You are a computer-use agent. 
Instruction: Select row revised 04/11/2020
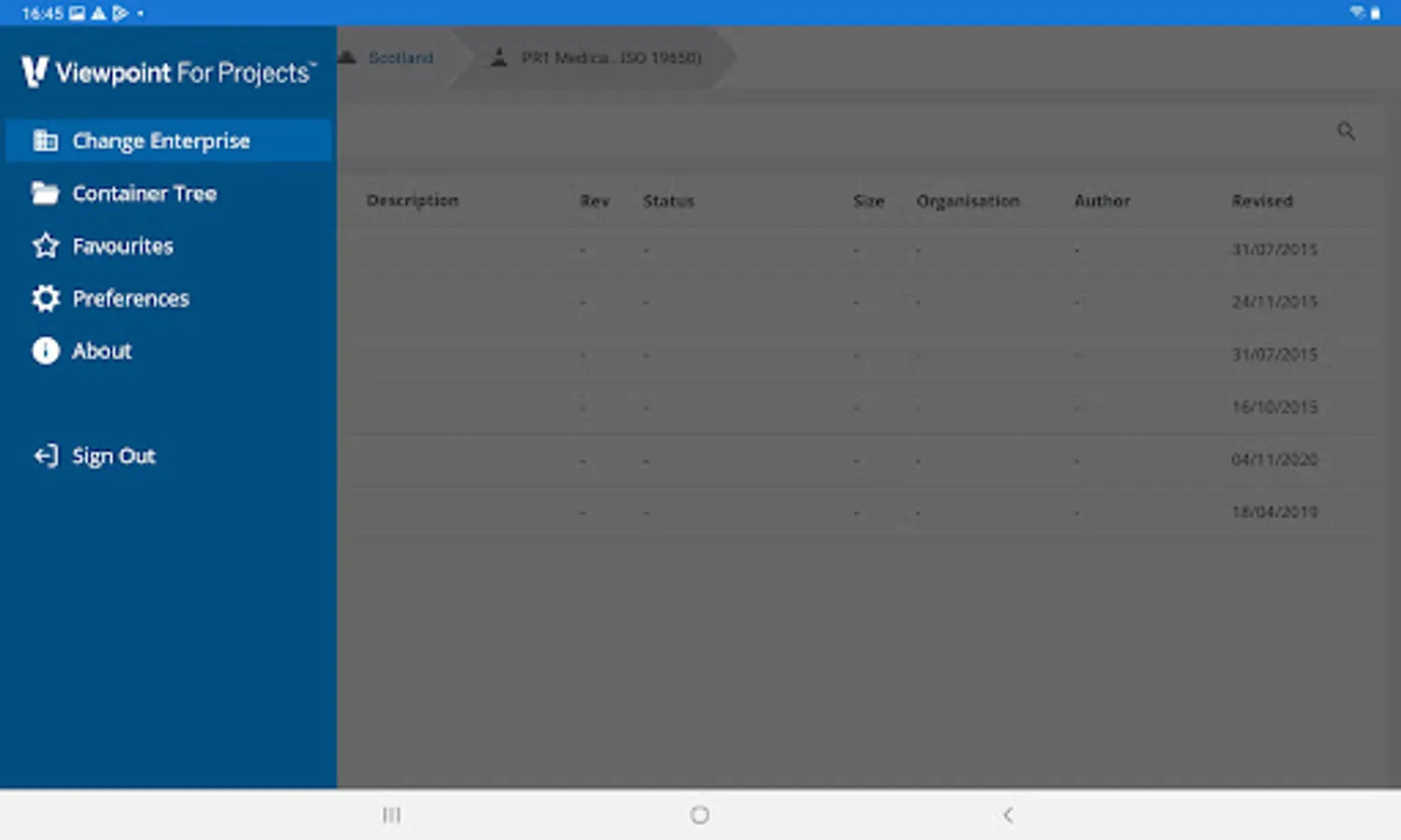[863, 459]
